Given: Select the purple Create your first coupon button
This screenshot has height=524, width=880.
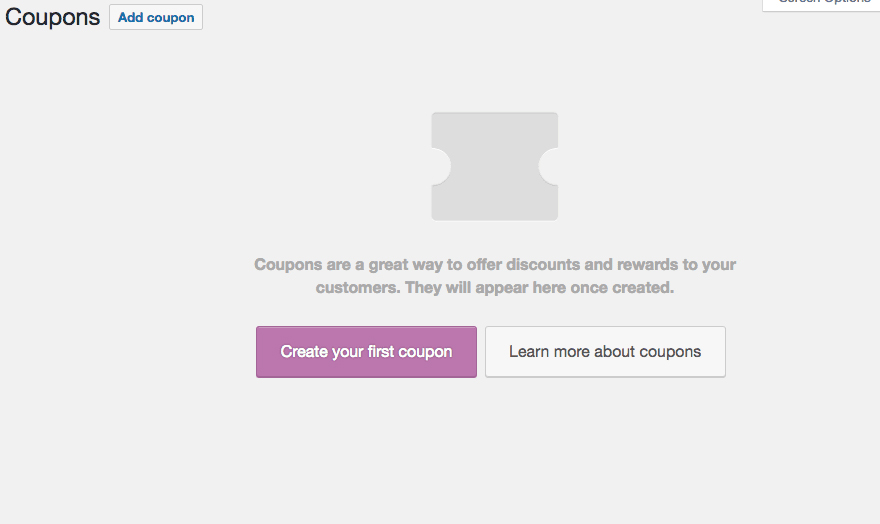Looking at the screenshot, I should [x=366, y=352].
